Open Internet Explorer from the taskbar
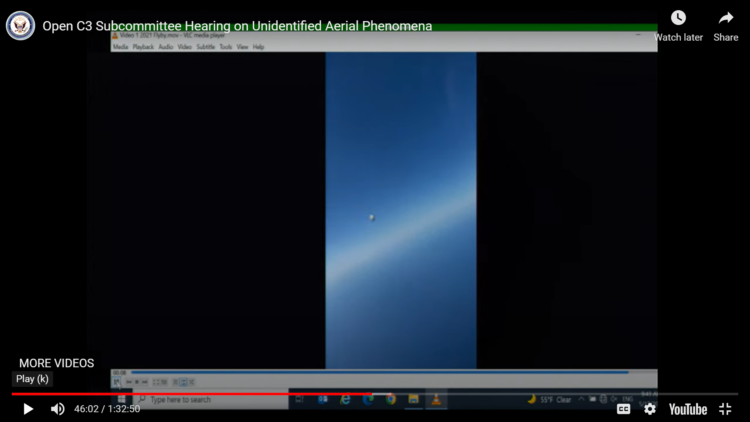This screenshot has width=750, height=422. [x=345, y=400]
